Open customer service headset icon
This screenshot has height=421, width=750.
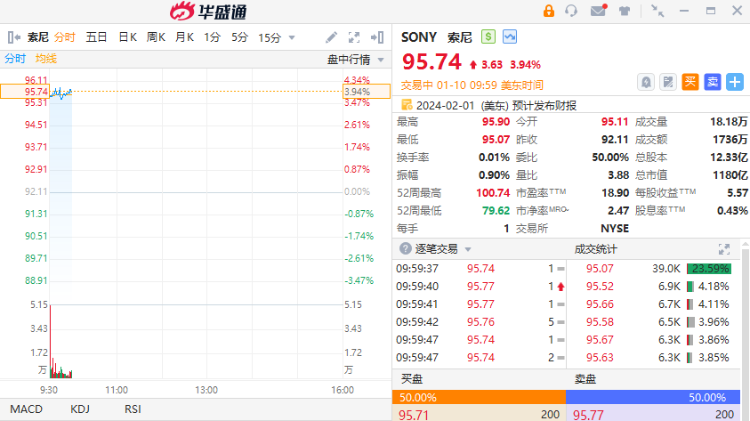(x=572, y=11)
